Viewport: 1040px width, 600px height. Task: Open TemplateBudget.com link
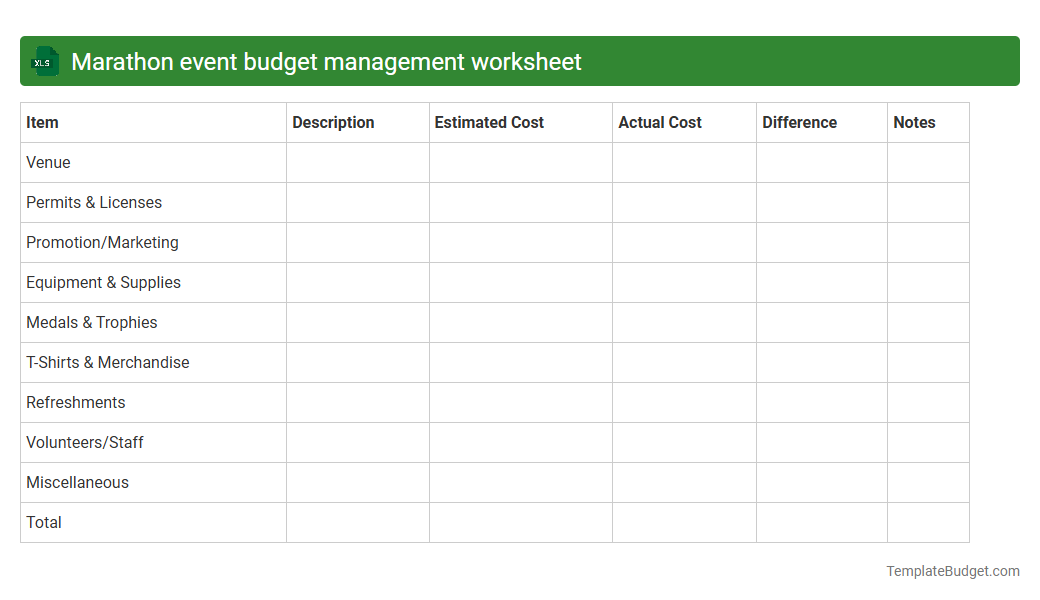point(952,571)
